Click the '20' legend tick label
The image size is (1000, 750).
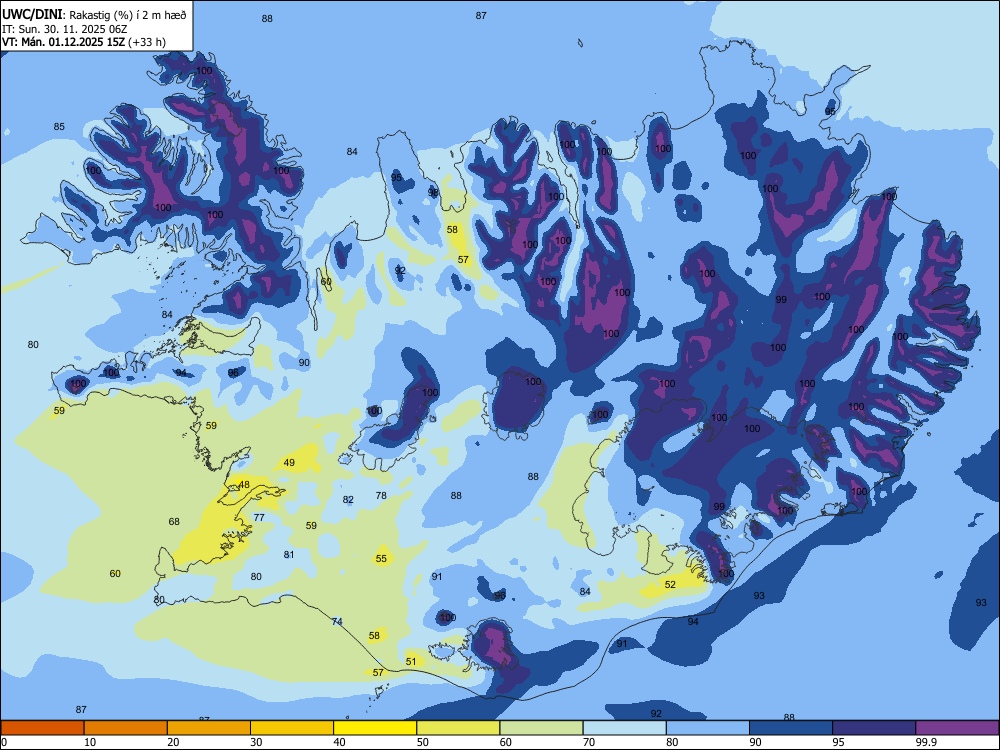pyautogui.click(x=173, y=742)
